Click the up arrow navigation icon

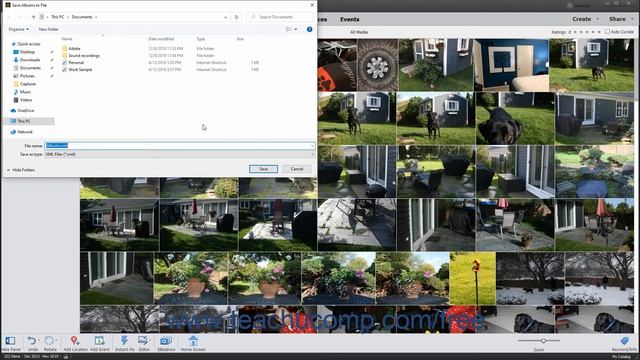pyautogui.click(x=33, y=17)
